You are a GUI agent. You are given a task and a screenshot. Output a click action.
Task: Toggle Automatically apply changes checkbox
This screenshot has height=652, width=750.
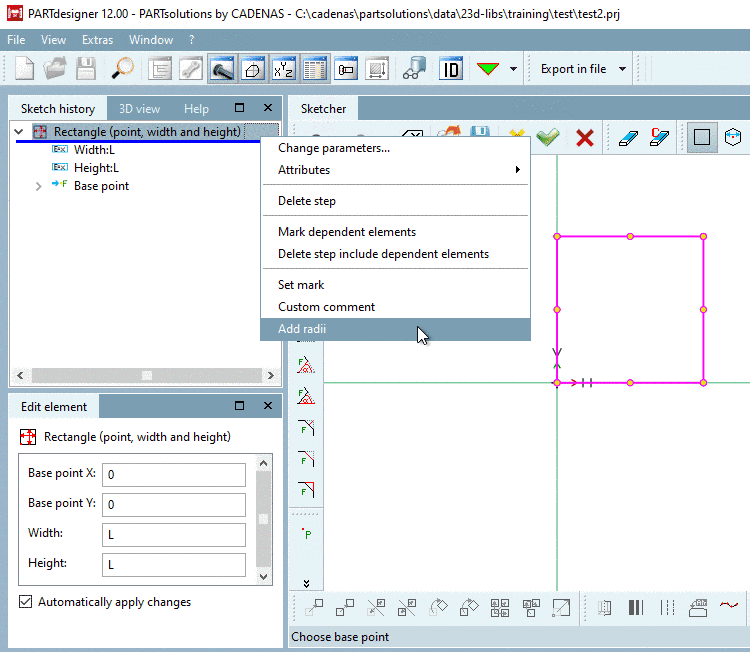point(25,602)
